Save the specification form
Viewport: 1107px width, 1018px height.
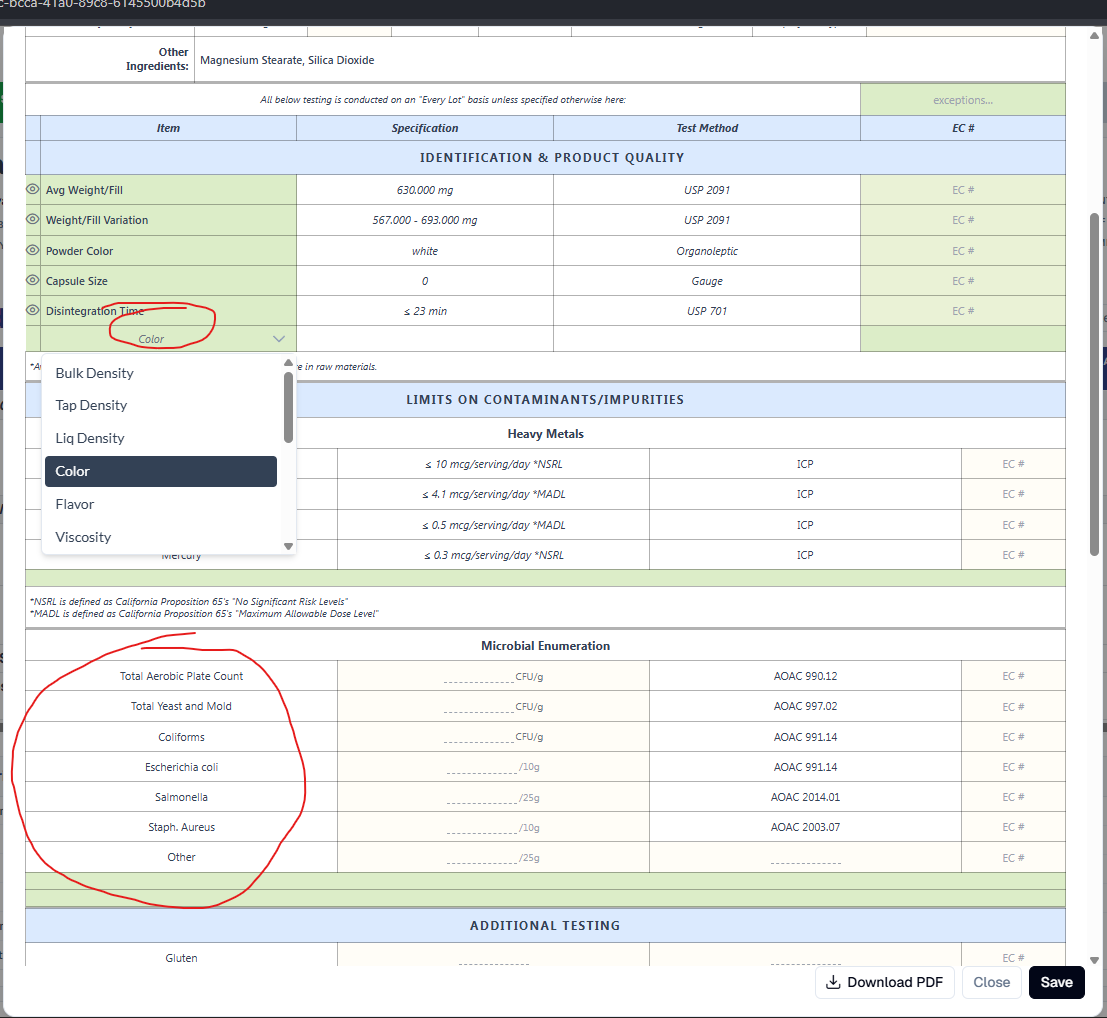point(1056,982)
